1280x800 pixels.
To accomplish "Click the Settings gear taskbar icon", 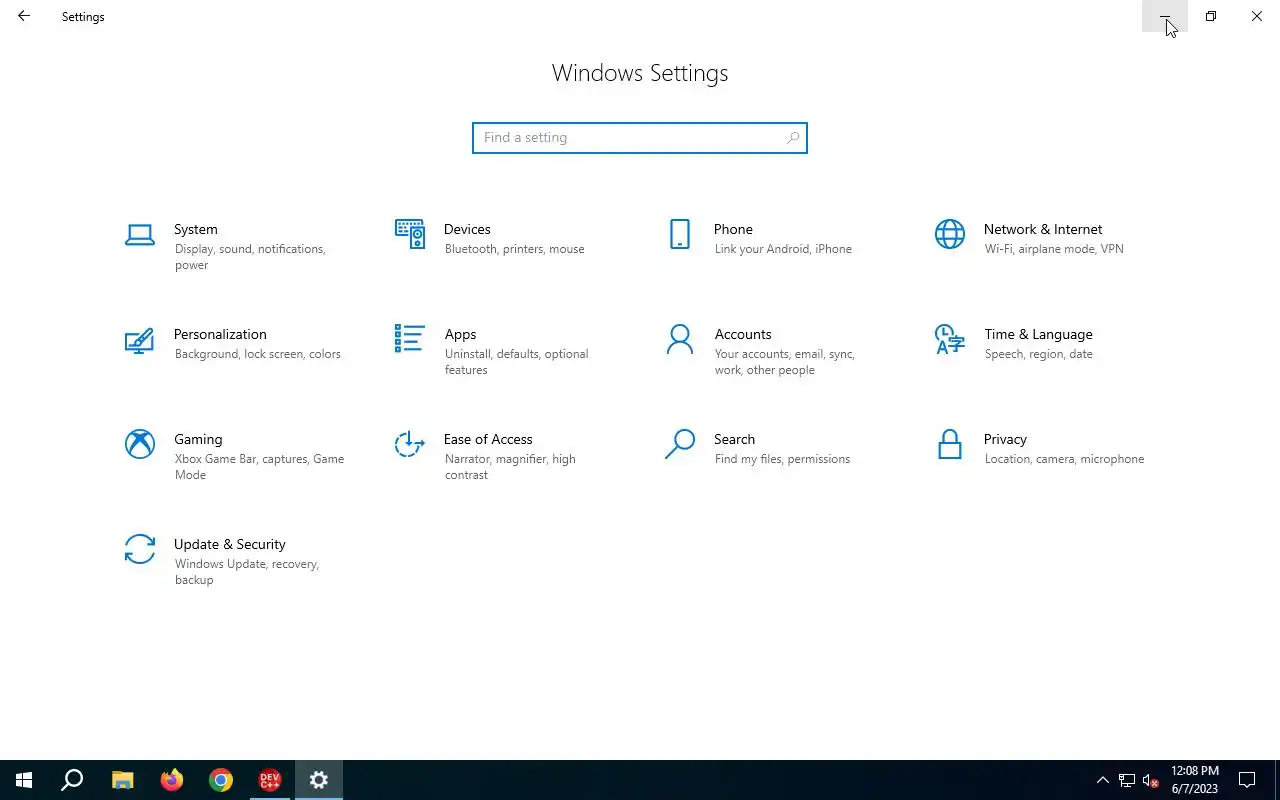I will point(319,780).
